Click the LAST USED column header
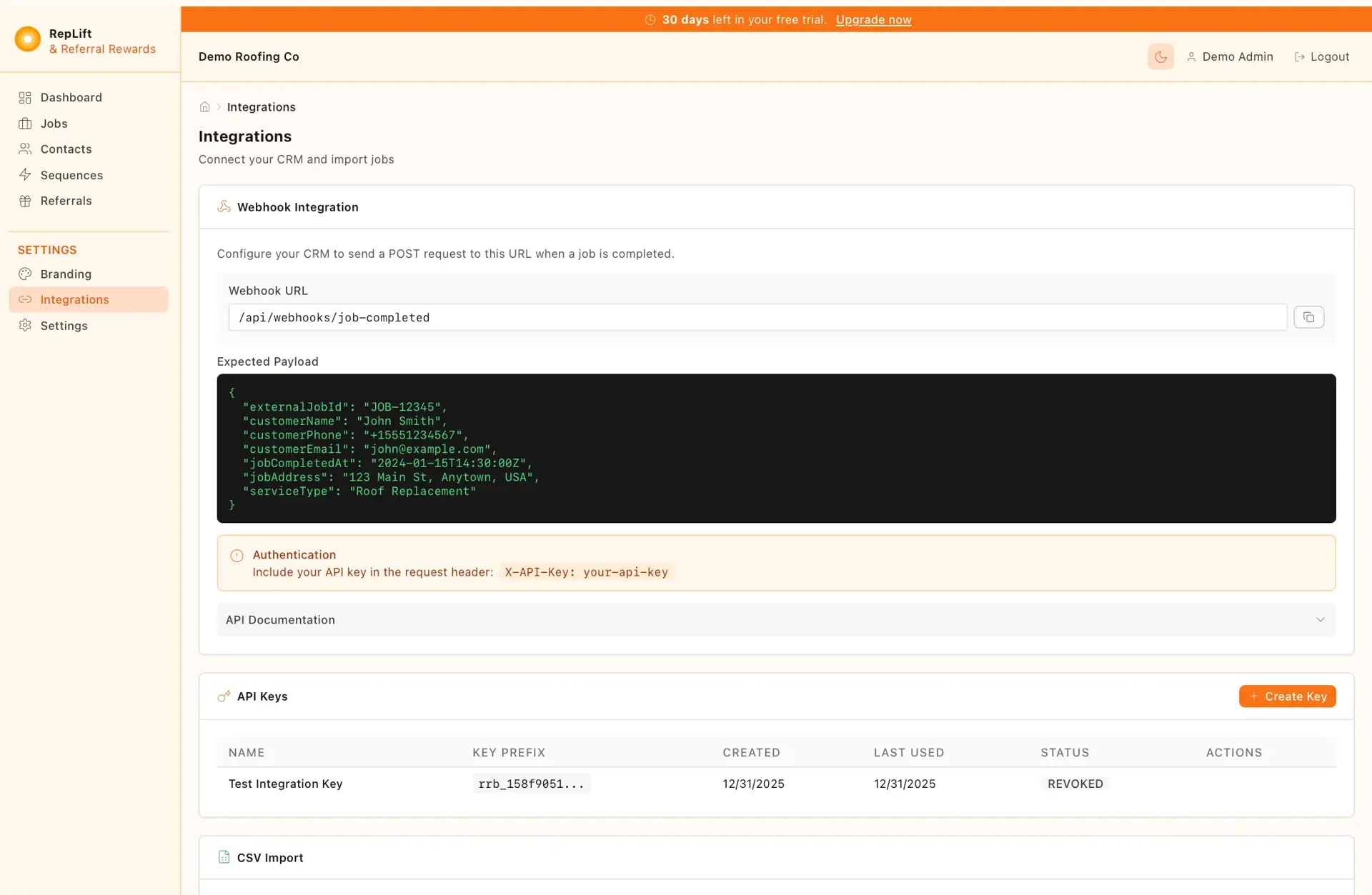The width and height of the screenshot is (1372, 895). point(908,753)
